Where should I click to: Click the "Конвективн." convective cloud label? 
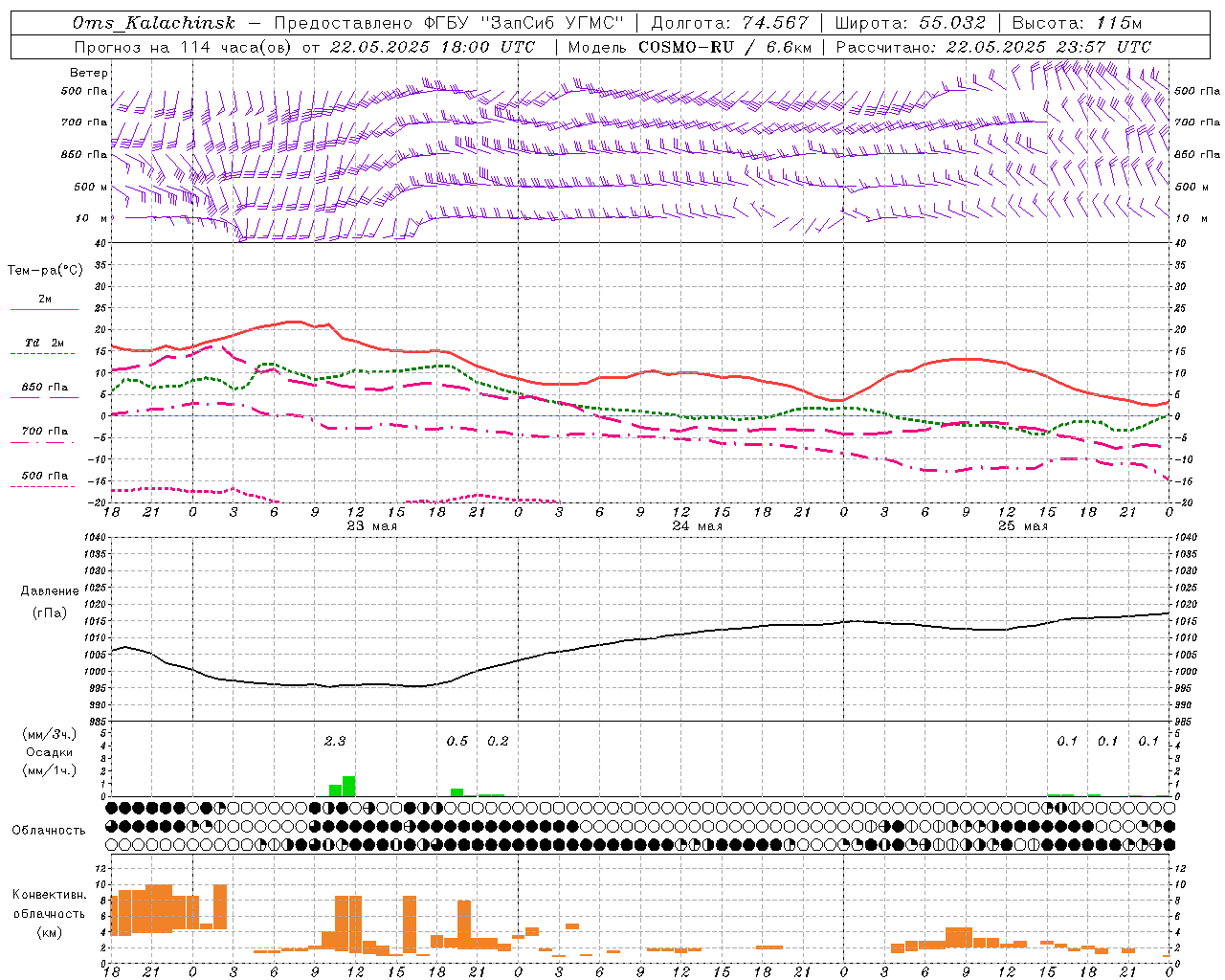[49, 895]
